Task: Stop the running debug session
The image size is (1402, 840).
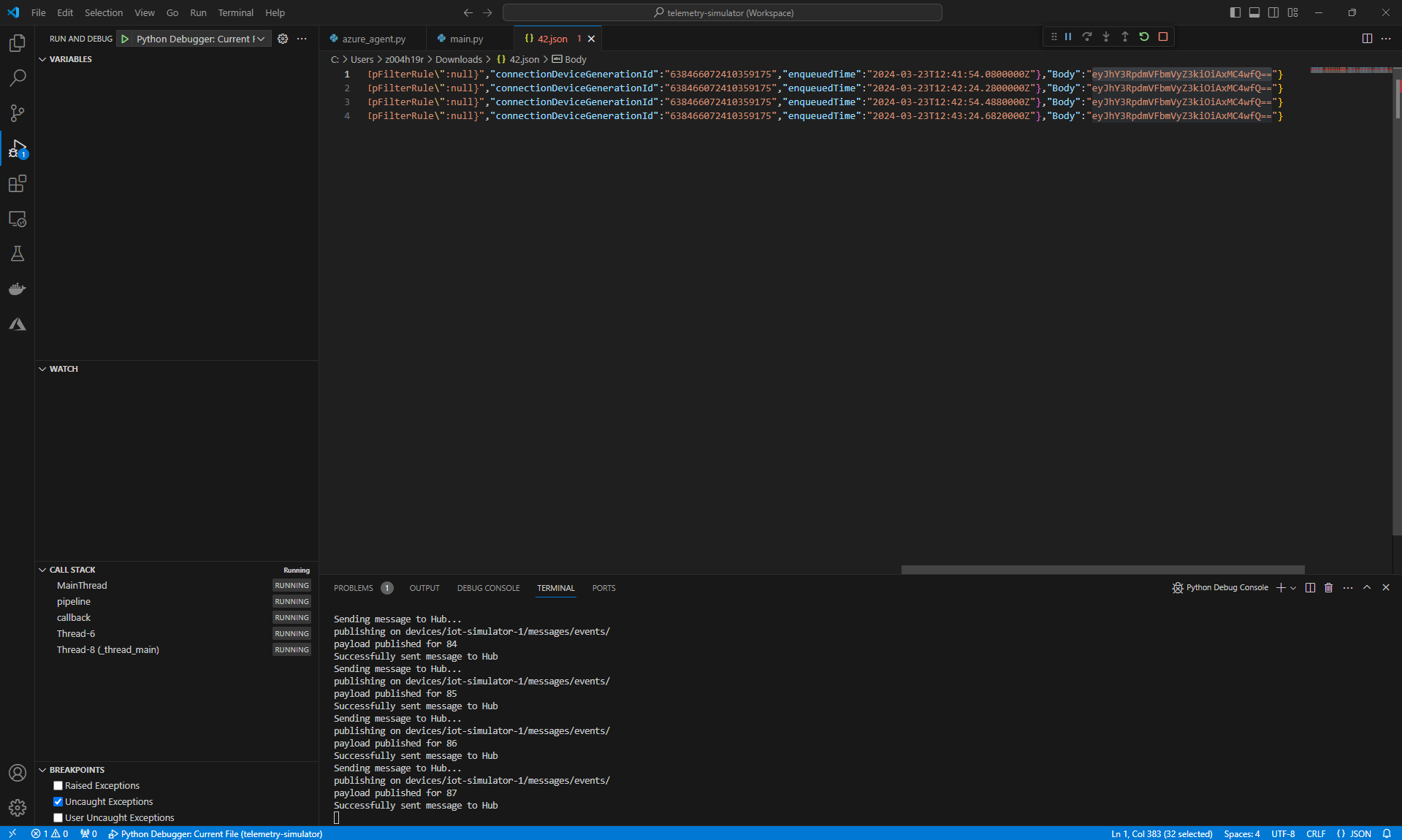Action: coord(1163,37)
